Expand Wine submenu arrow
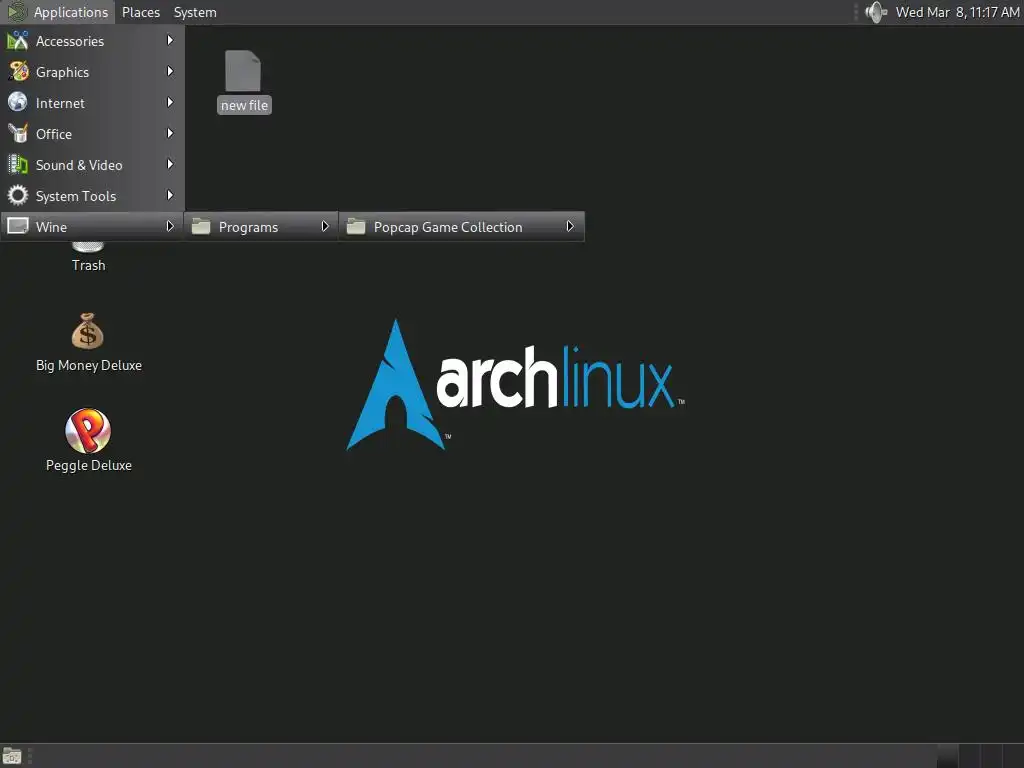The image size is (1024, 768). click(170, 226)
